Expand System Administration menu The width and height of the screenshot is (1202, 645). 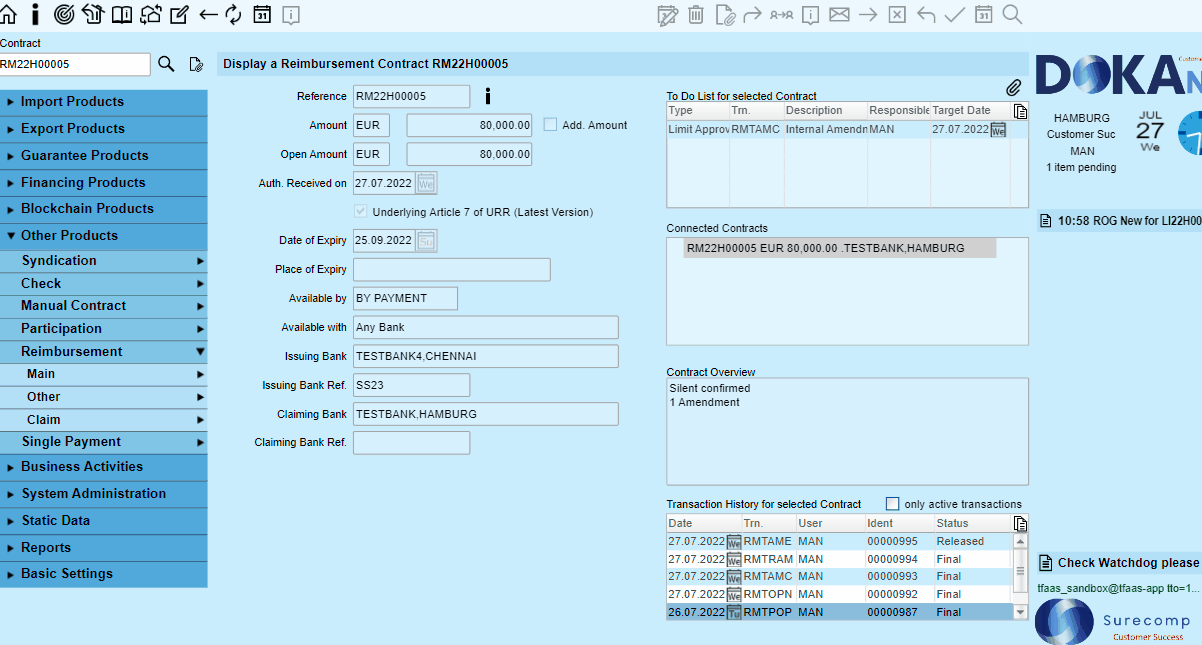(x=104, y=494)
